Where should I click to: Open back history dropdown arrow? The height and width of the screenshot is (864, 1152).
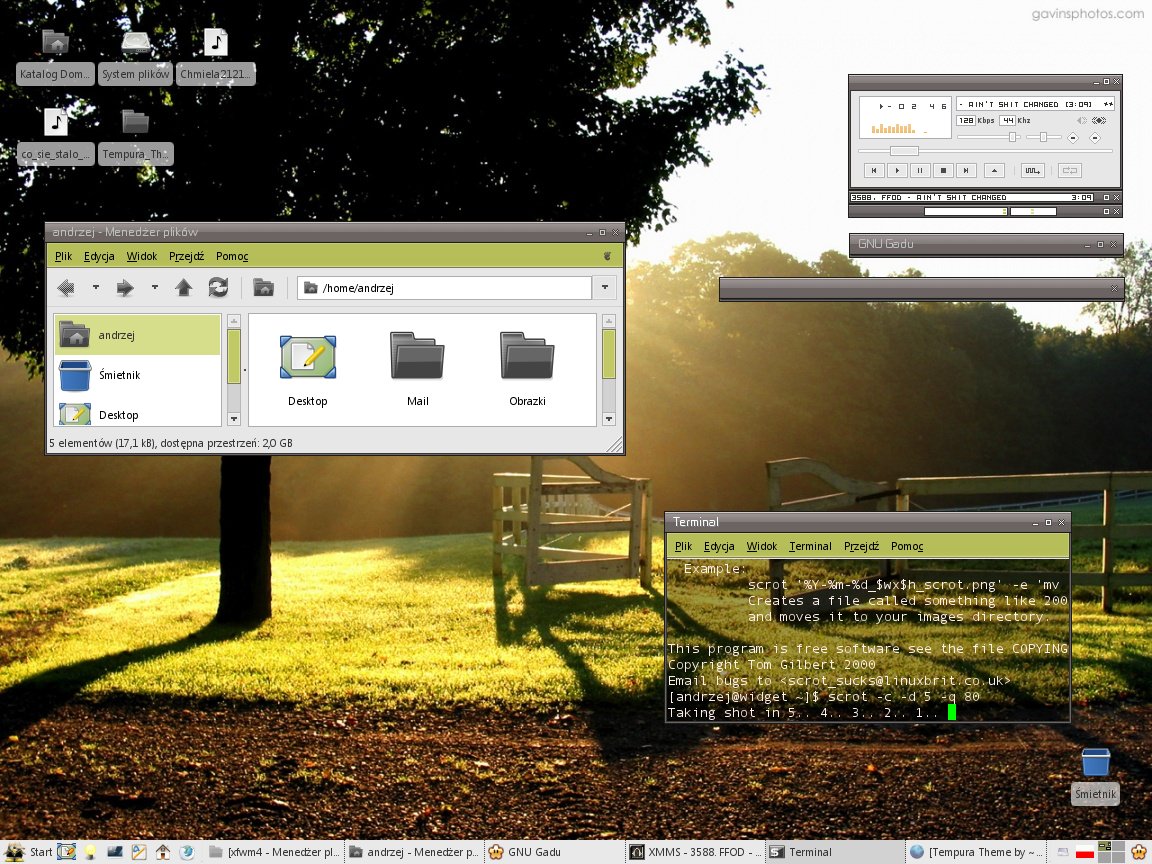click(96, 287)
